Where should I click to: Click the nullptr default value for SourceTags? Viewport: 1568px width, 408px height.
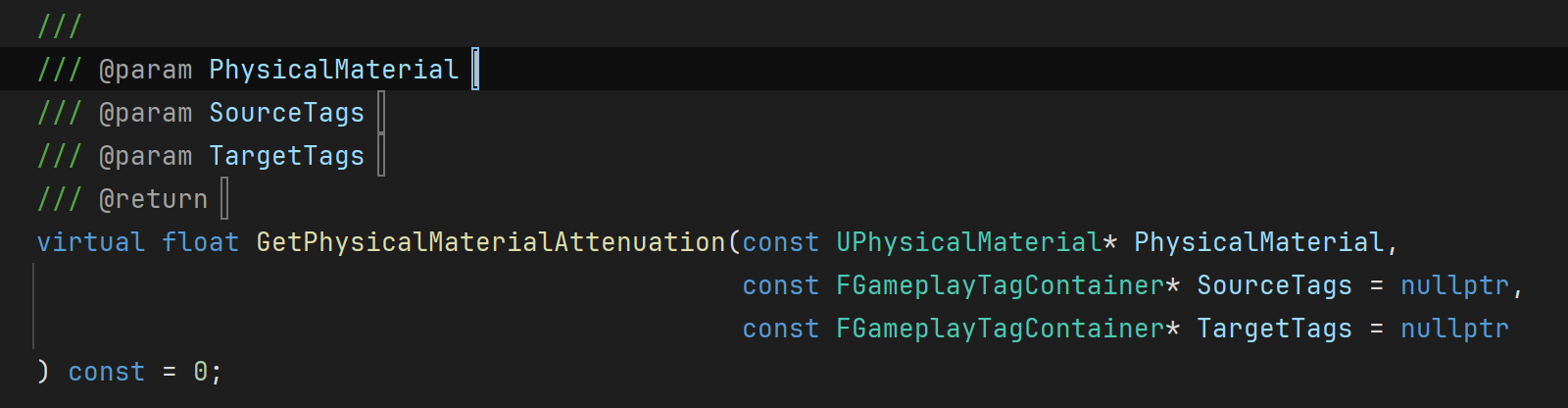[x=1454, y=285]
